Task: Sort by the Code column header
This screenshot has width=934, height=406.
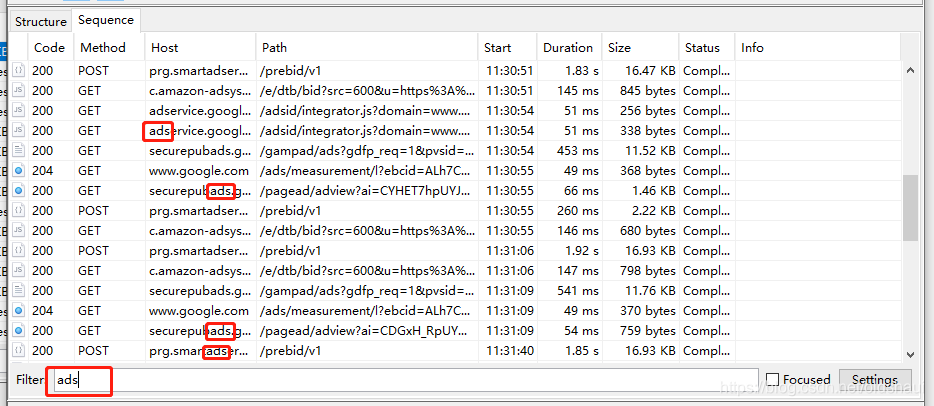Action: [x=51, y=48]
